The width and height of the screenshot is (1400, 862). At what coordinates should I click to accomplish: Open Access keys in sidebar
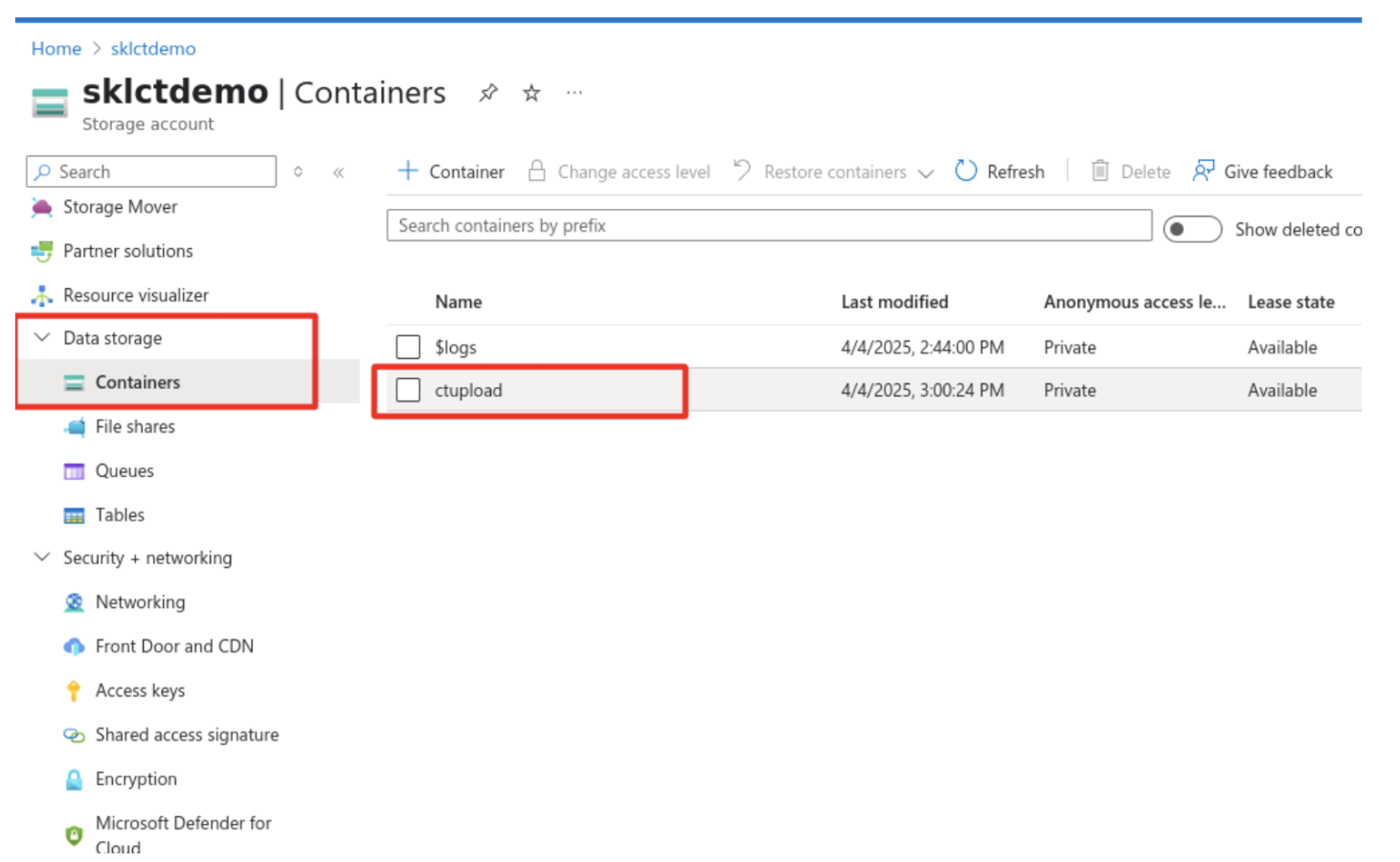[x=140, y=691]
